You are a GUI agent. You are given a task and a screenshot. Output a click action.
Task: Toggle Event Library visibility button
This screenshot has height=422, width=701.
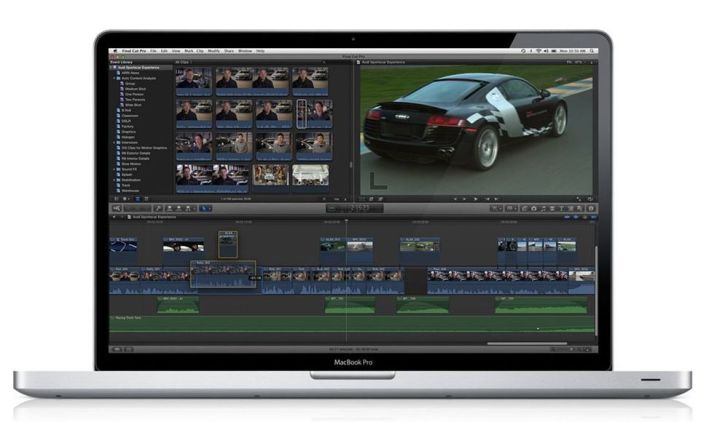pos(116,199)
